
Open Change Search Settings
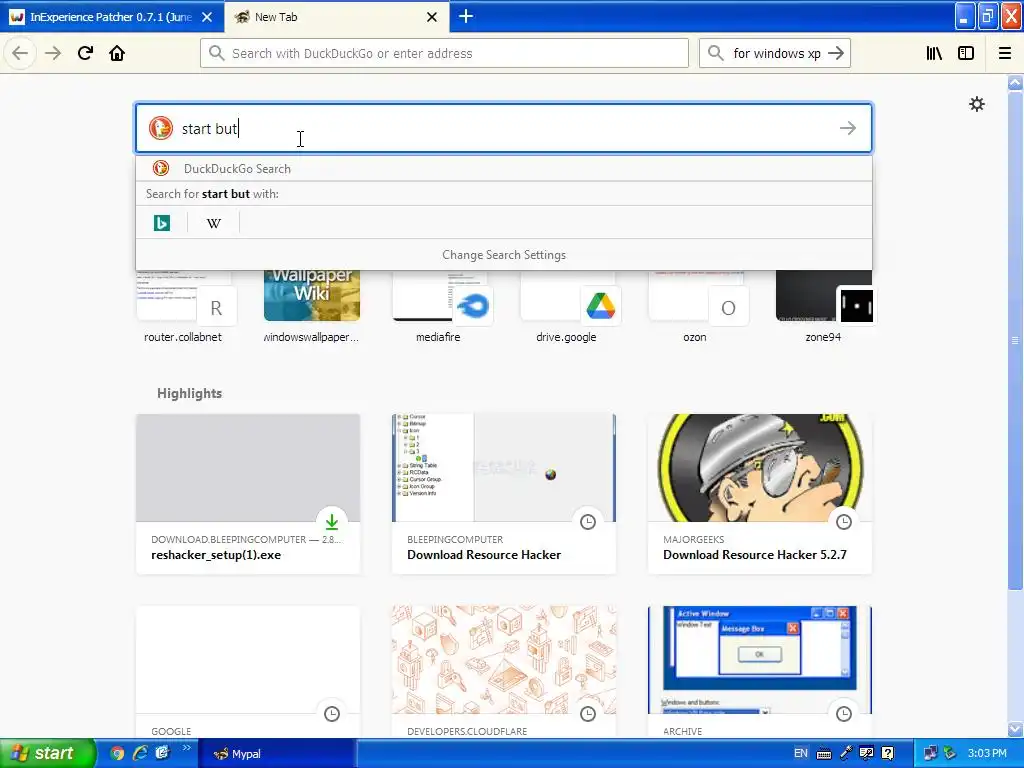[x=504, y=255]
